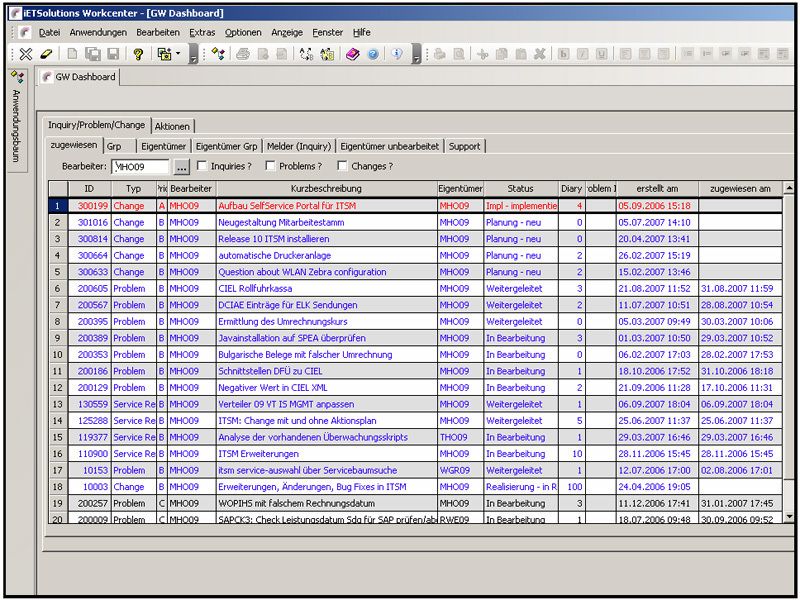Switch to the Eigentümer unbearbeitet tab
Screen dimensions: 800x600
[389, 146]
